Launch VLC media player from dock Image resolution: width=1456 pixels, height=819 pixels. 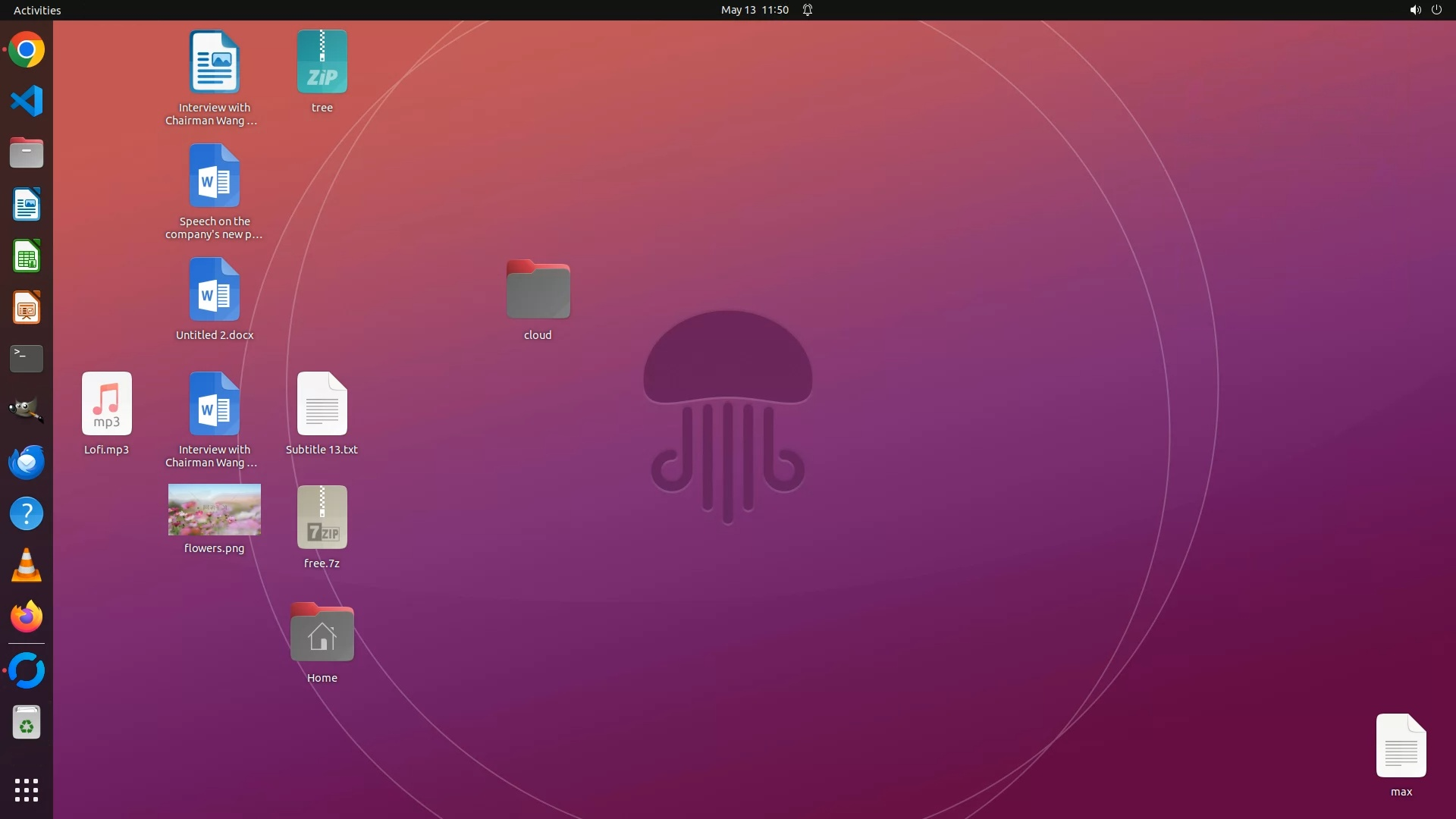click(x=27, y=566)
